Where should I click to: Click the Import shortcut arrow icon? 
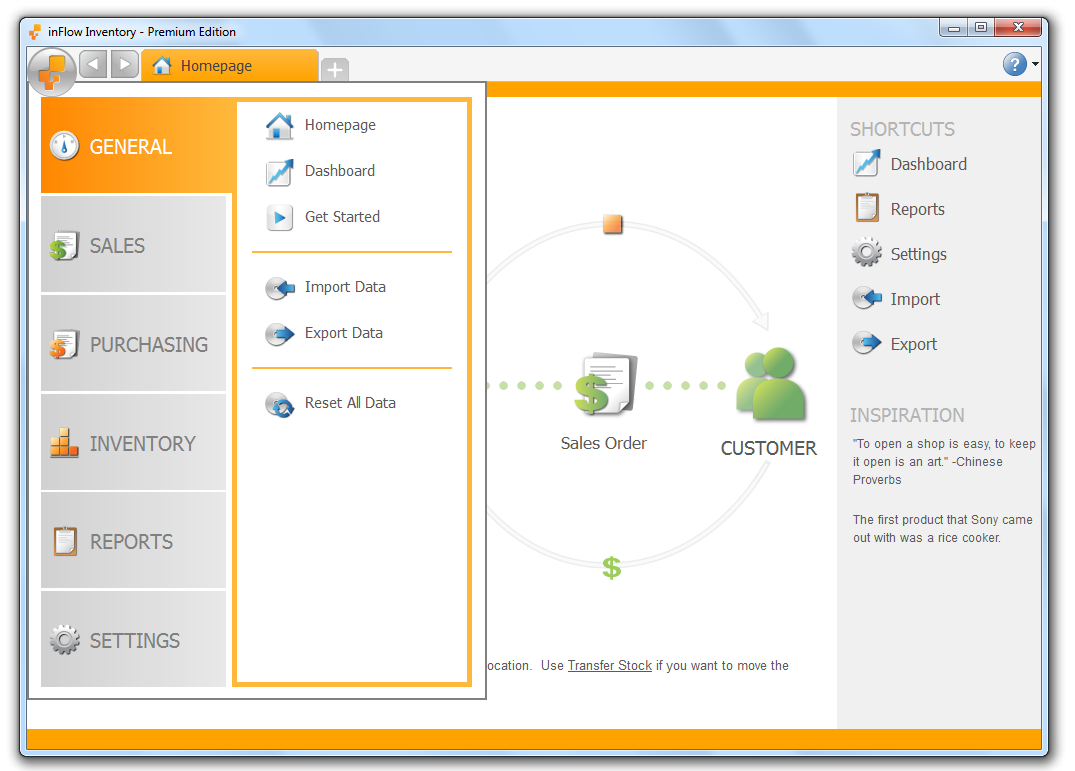click(x=867, y=298)
